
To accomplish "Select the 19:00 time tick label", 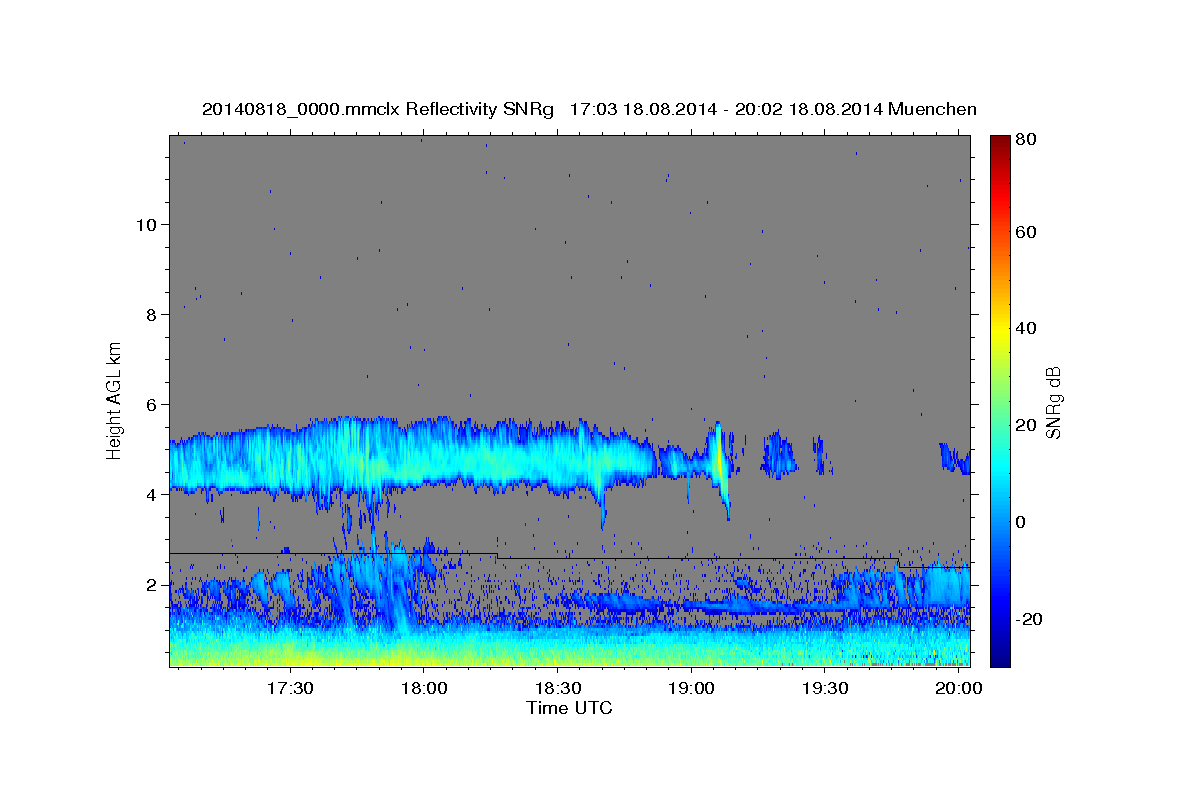I will click(692, 689).
